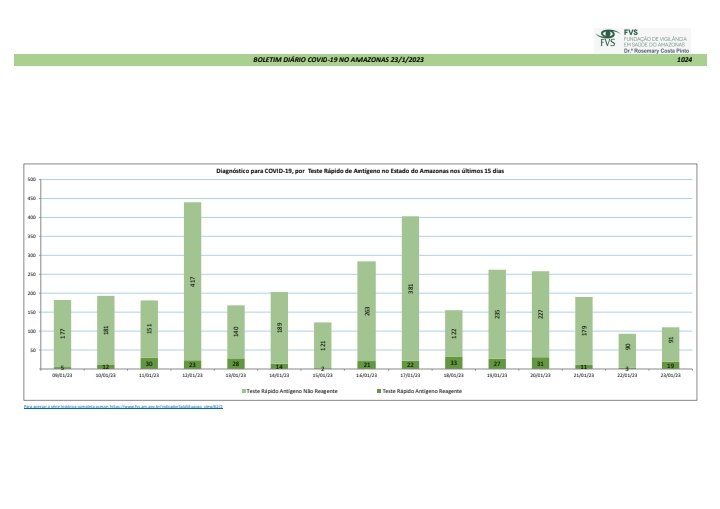The image size is (720, 509).
Task: Click the FVS eye logo icon
Action: pos(606,39)
